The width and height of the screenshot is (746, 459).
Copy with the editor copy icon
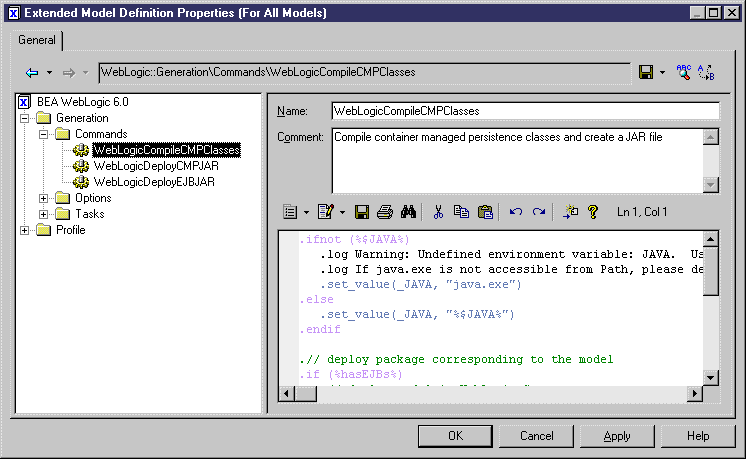[x=461, y=212]
